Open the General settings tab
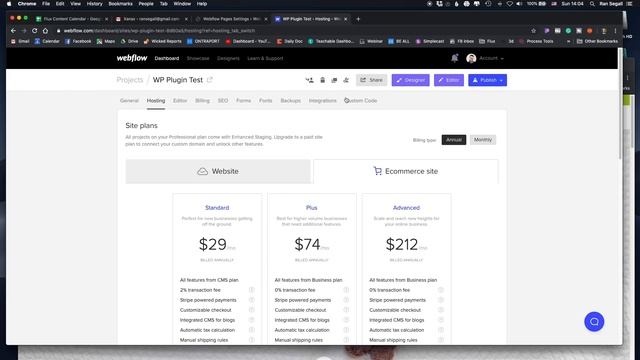This screenshot has width=640, height=360. coord(129,100)
